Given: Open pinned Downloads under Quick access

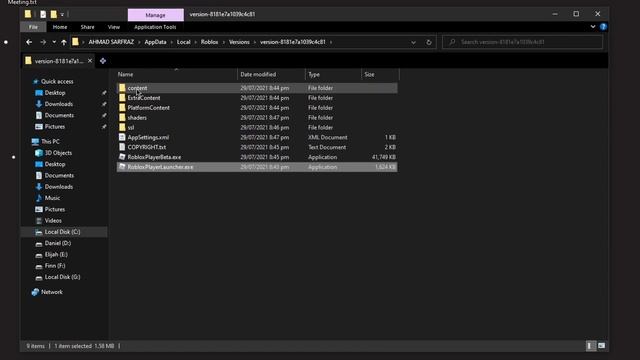Looking at the screenshot, I should [x=59, y=104].
